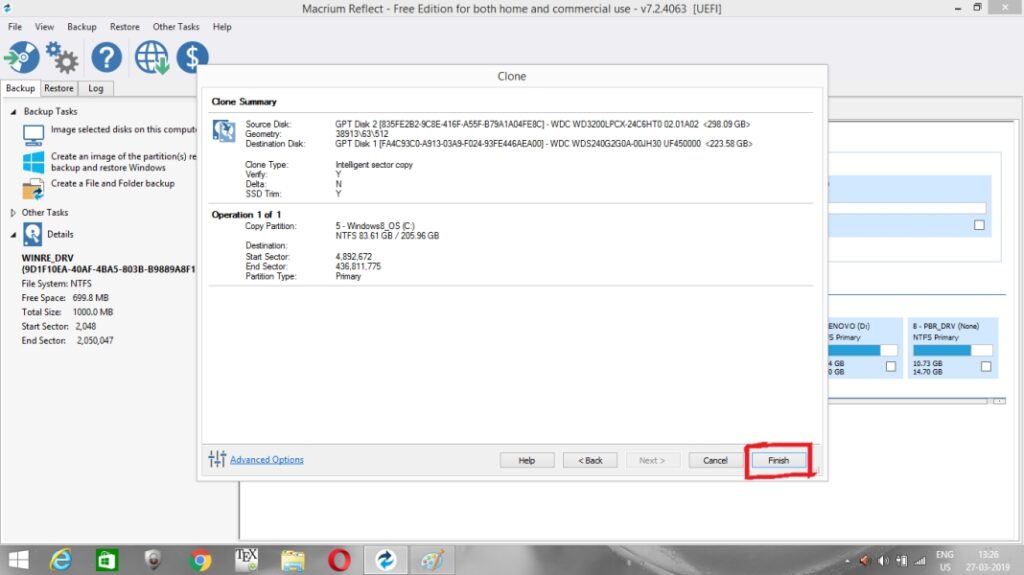Open File Explorer from taskbar

pyautogui.click(x=293, y=560)
